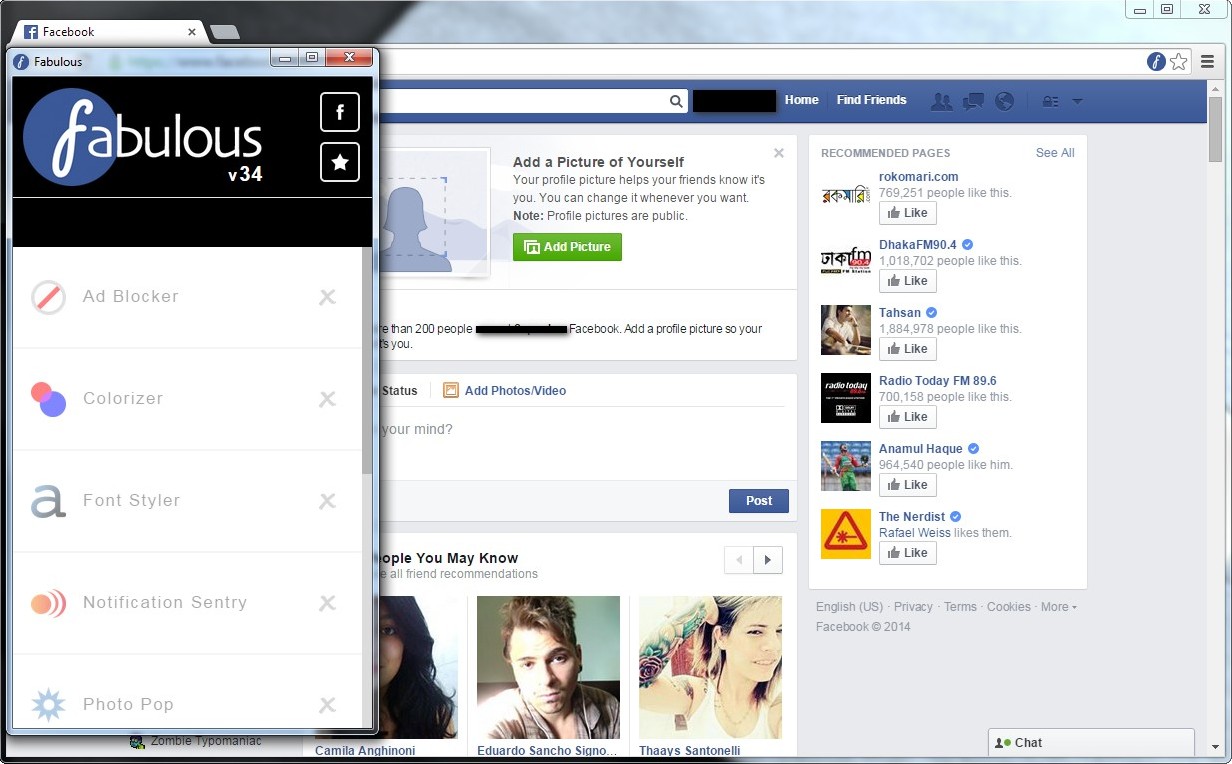The width and height of the screenshot is (1232, 764).
Task: Open the Rafael Weiss link
Action: click(915, 533)
